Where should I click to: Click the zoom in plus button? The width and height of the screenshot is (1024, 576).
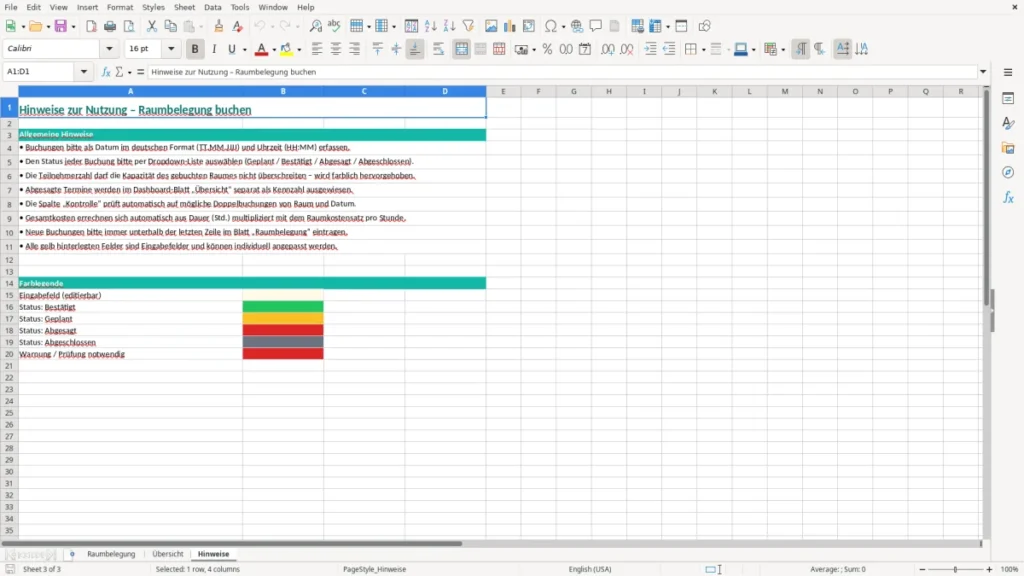coord(989,569)
